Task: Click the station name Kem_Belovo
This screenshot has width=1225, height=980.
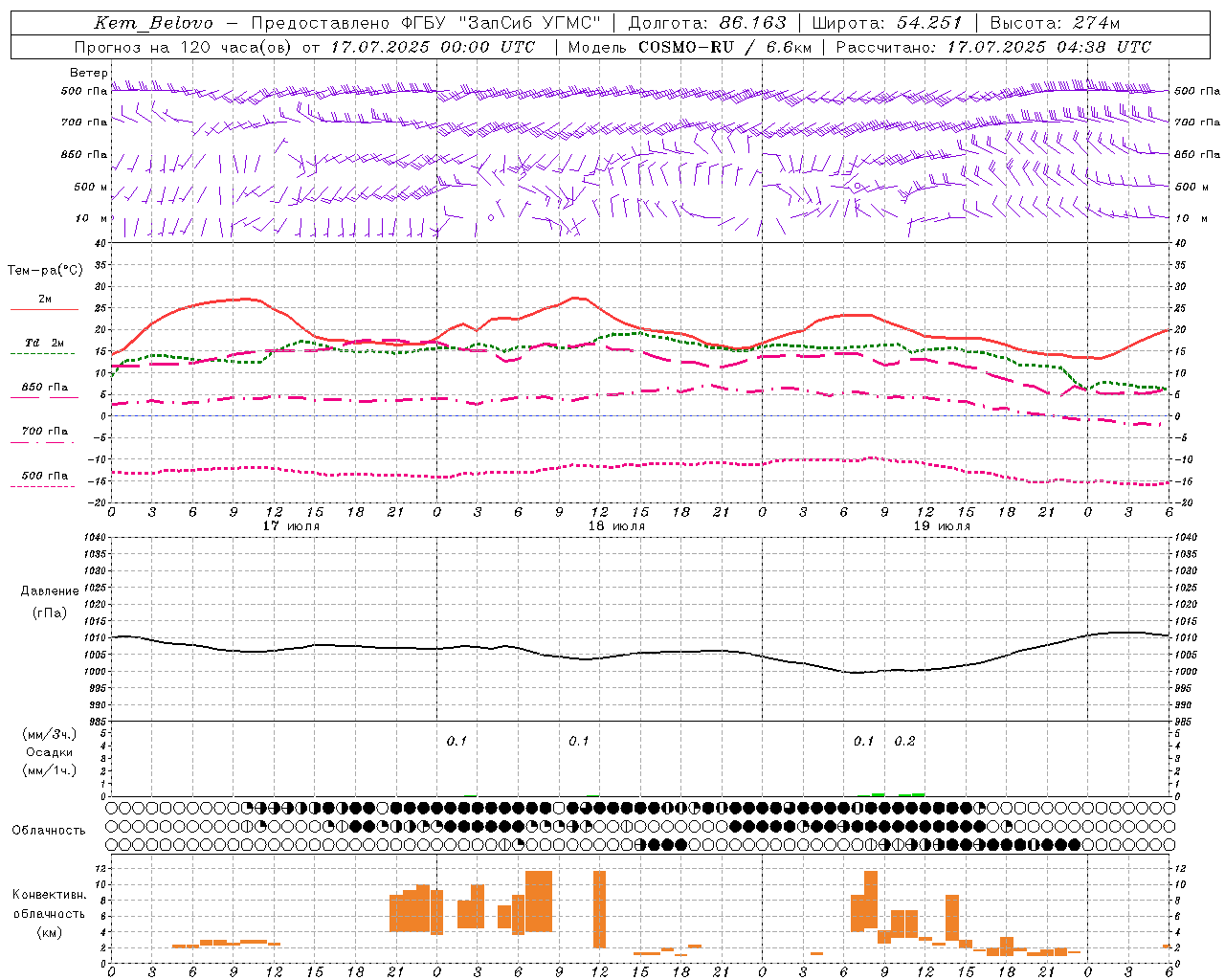Action: coord(154,23)
